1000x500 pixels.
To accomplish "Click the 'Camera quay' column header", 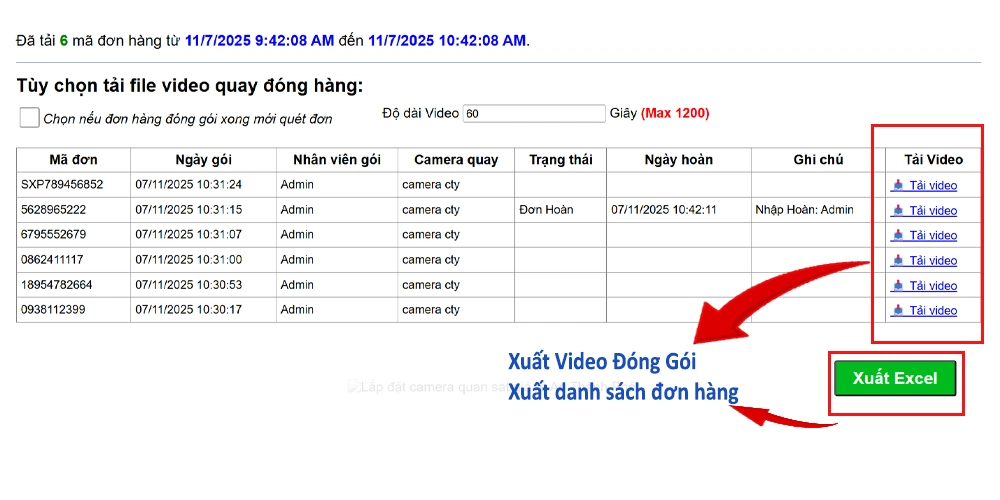I will coord(456,160).
